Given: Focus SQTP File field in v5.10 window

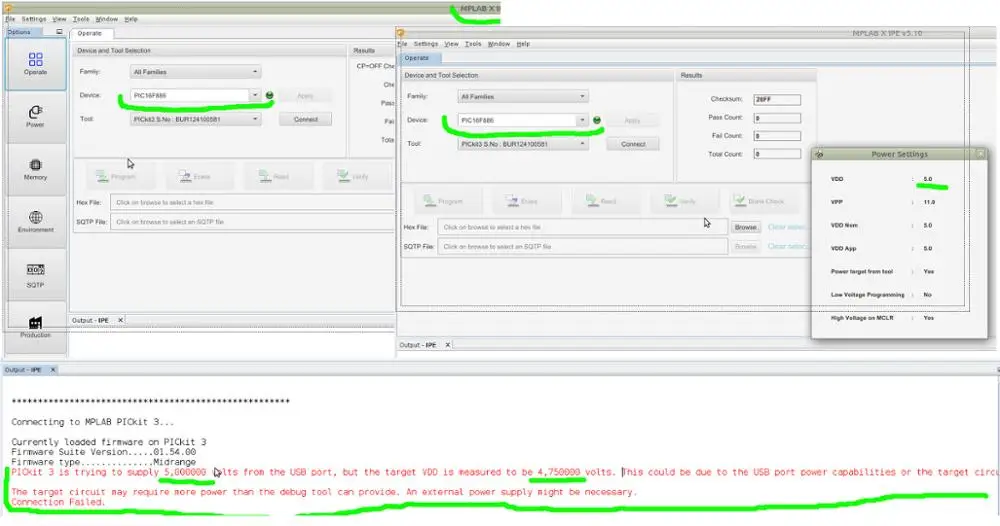Looking at the screenshot, I should [582, 246].
